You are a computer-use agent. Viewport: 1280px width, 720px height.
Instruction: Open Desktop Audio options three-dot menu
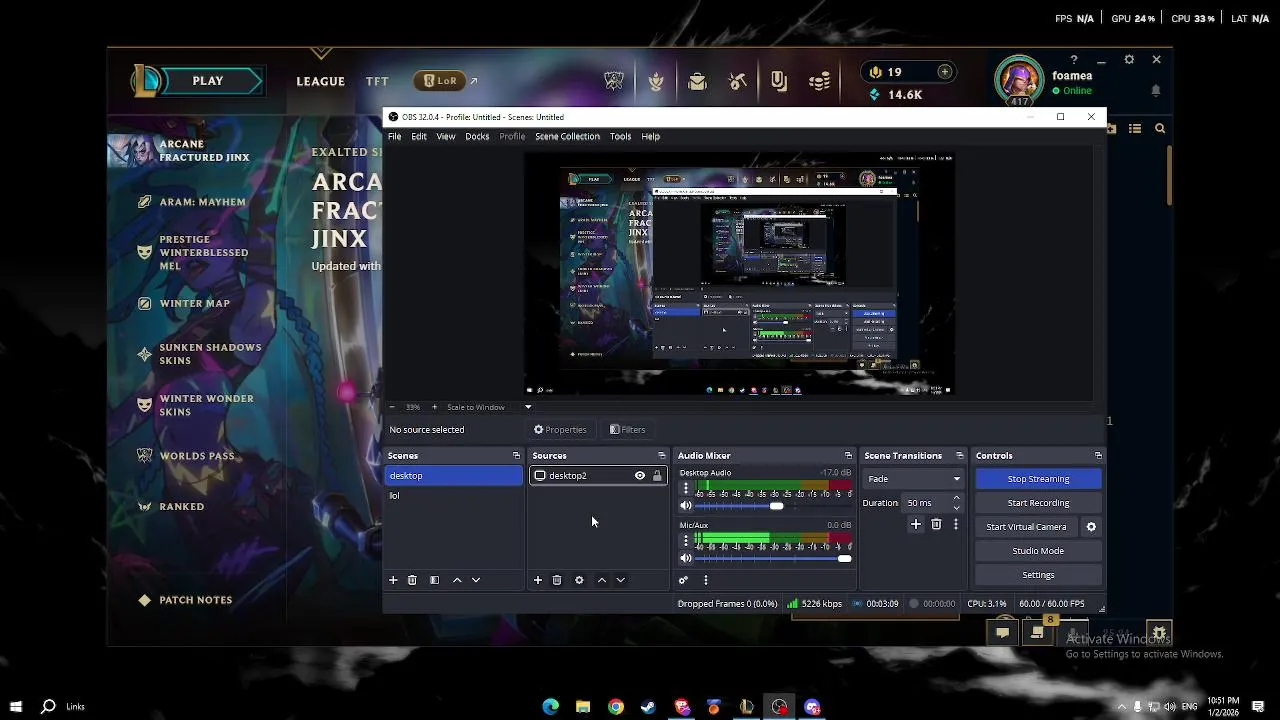685,489
